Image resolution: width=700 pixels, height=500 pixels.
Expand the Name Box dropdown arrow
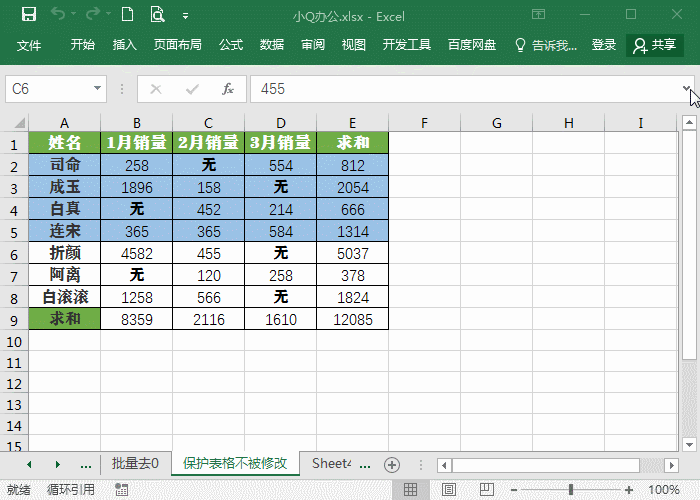[97, 88]
